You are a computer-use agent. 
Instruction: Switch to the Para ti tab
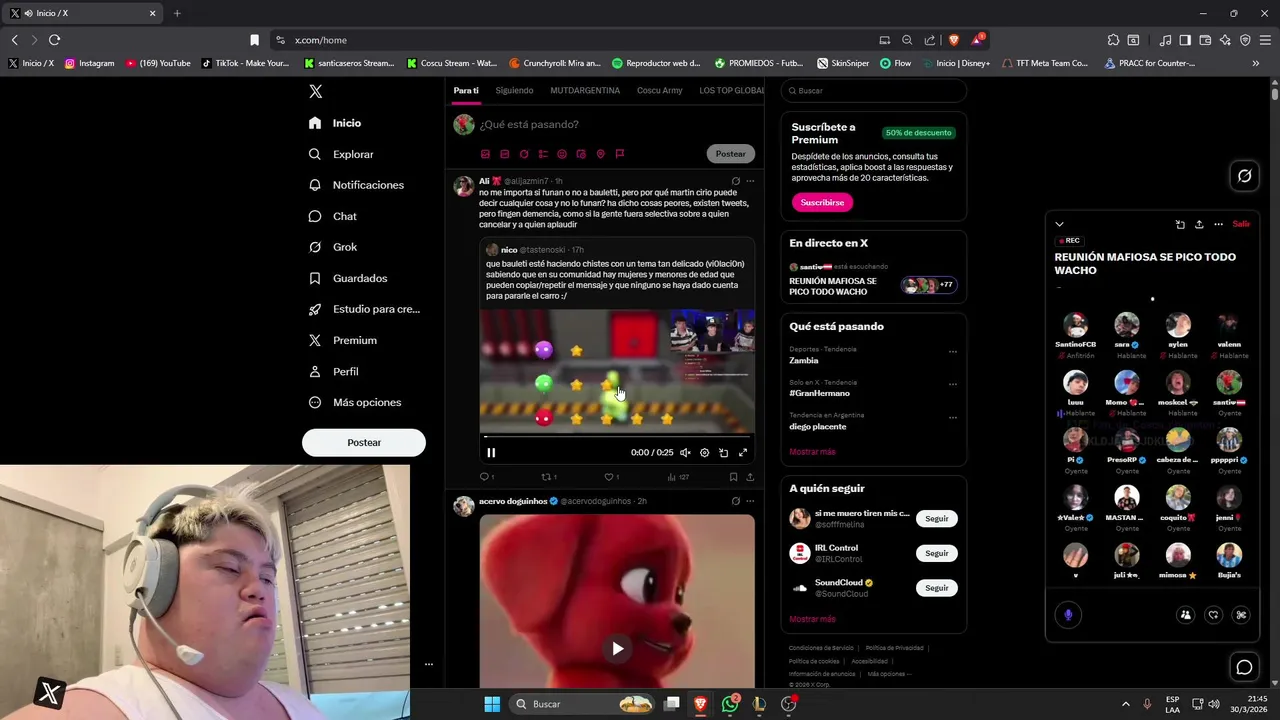[466, 90]
